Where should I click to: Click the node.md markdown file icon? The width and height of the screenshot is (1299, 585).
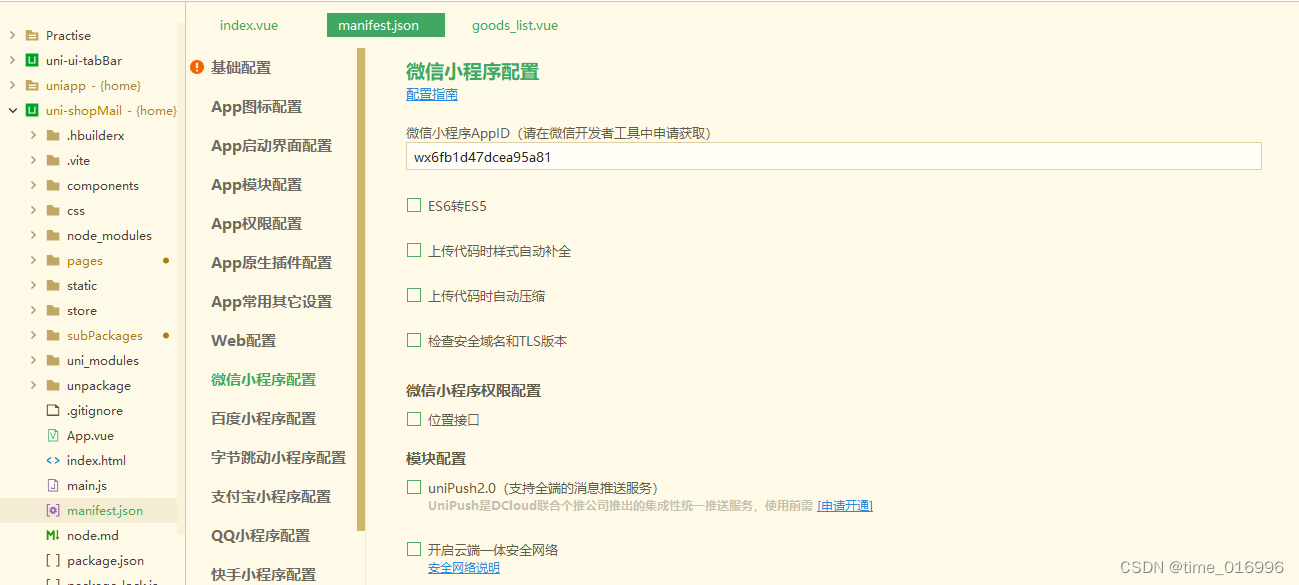tap(53, 535)
